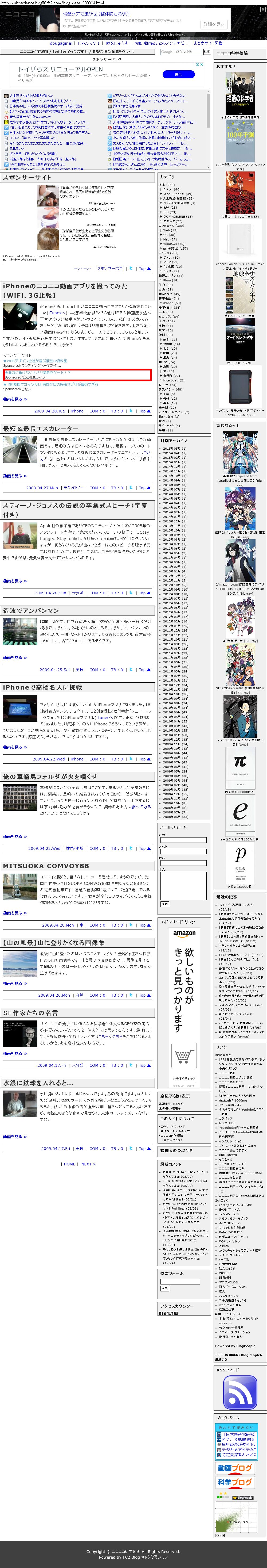Go to the HOME link at page bottom
The width and height of the screenshot is (267, 1568).
click(x=70, y=1164)
